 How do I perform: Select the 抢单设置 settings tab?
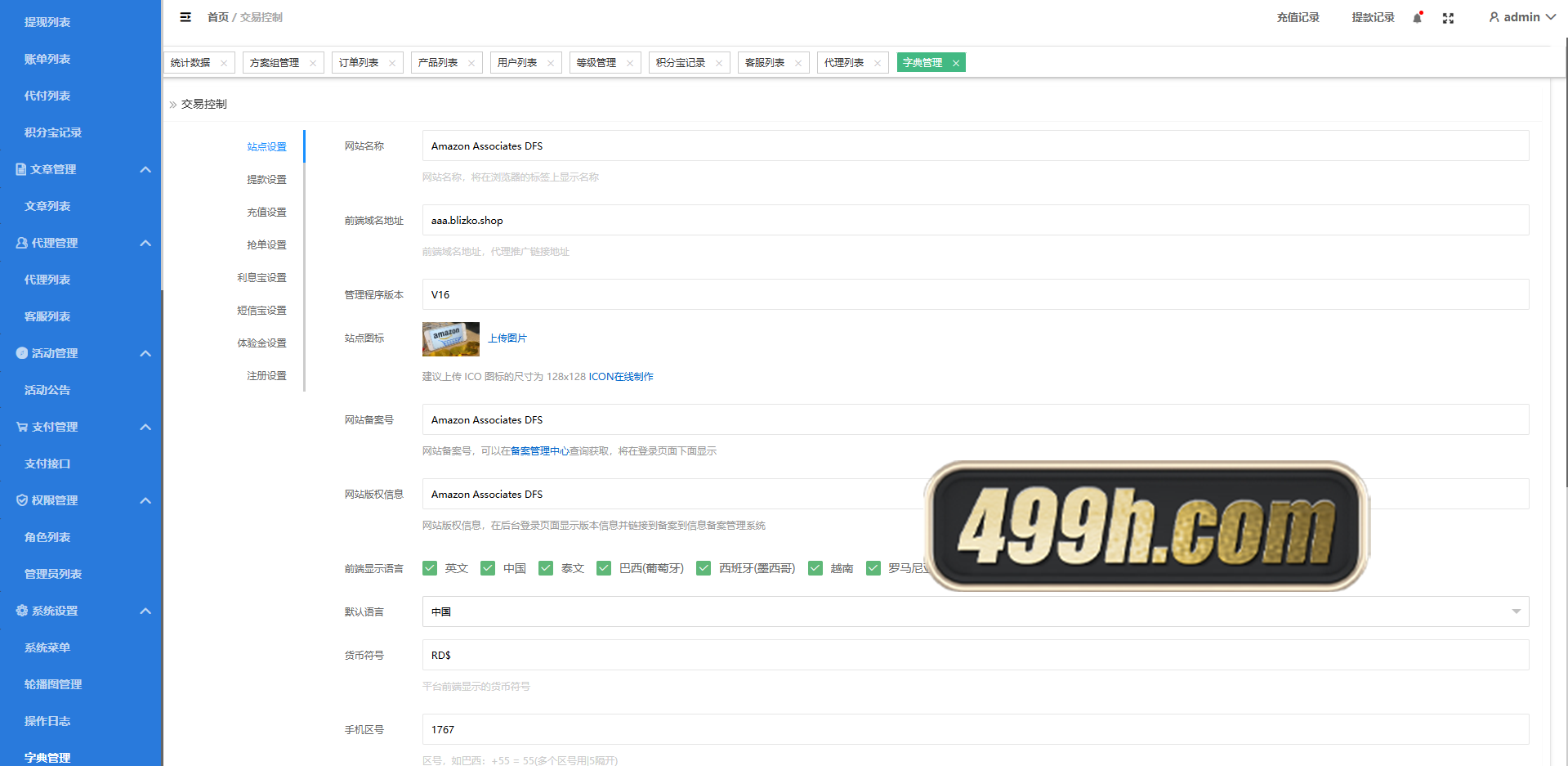pyautogui.click(x=266, y=244)
